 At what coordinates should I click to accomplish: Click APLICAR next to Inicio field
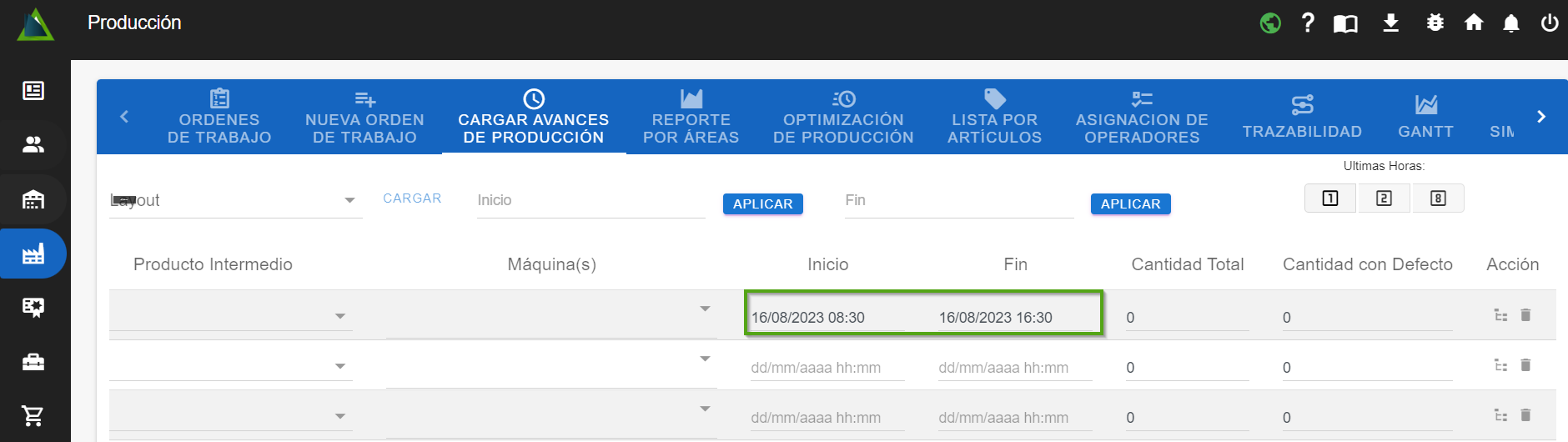762,204
